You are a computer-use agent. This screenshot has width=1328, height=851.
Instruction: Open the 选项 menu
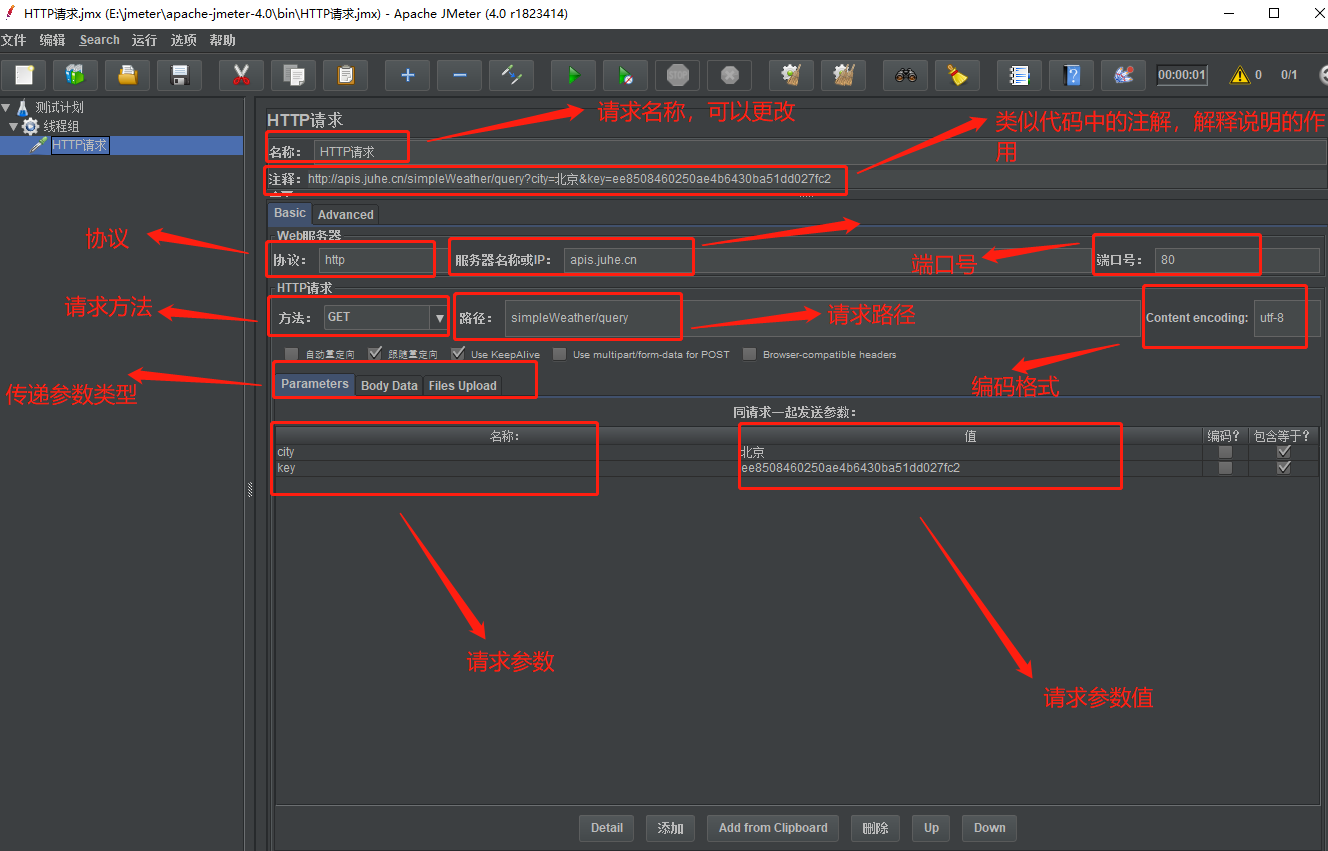pyautogui.click(x=184, y=40)
